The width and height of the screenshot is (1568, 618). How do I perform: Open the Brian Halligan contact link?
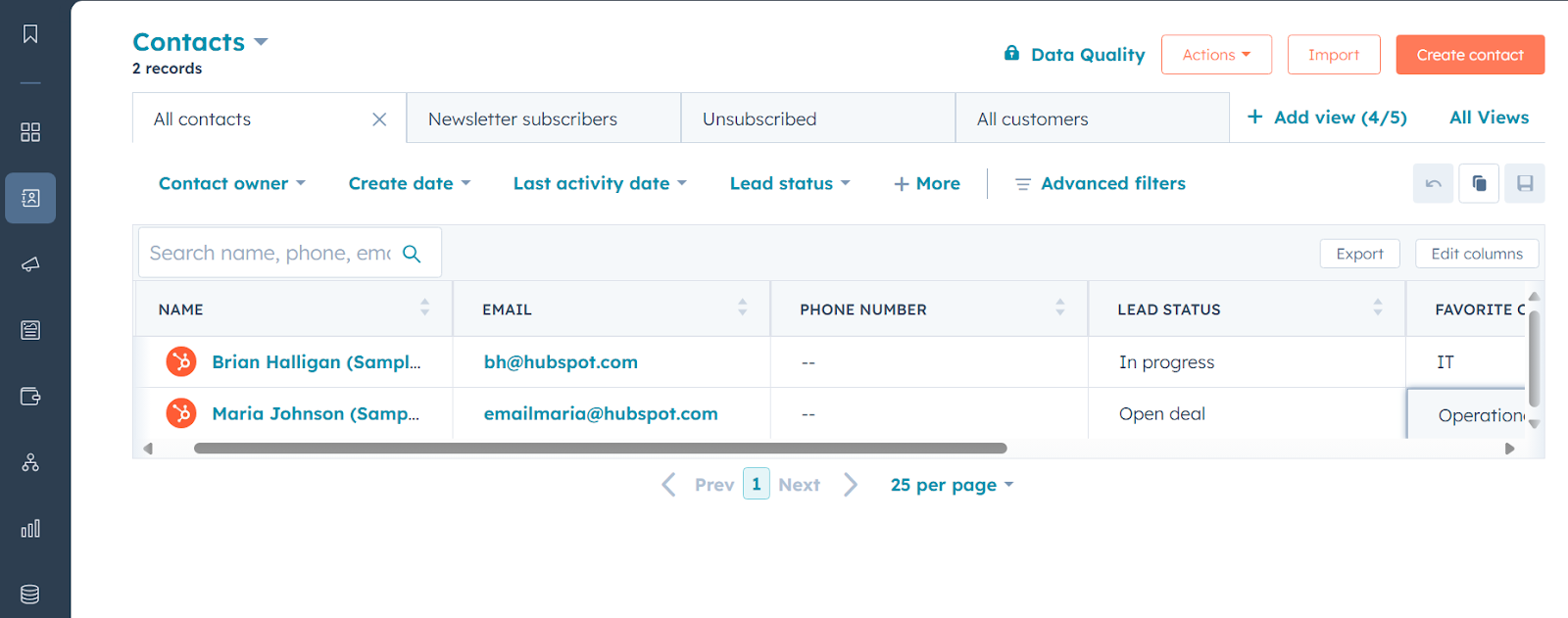pyautogui.click(x=316, y=362)
